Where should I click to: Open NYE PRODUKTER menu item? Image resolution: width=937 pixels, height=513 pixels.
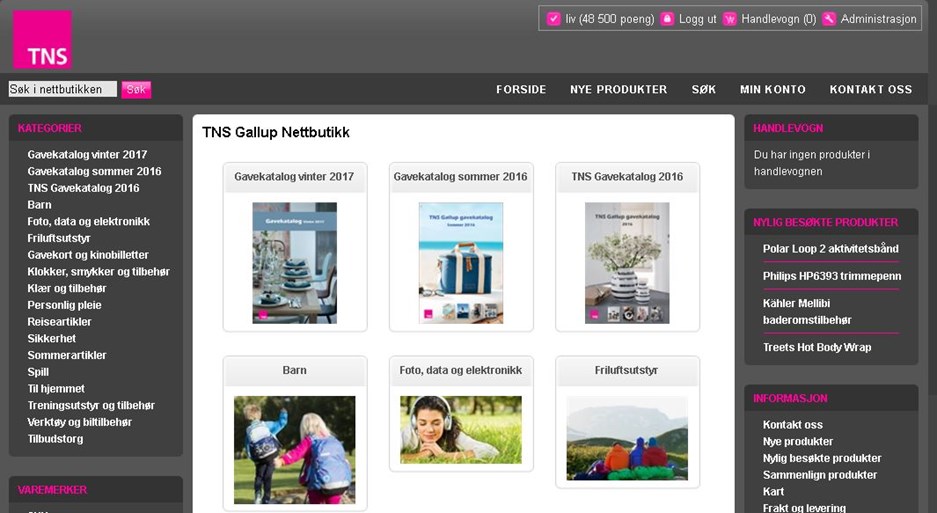(x=618, y=90)
